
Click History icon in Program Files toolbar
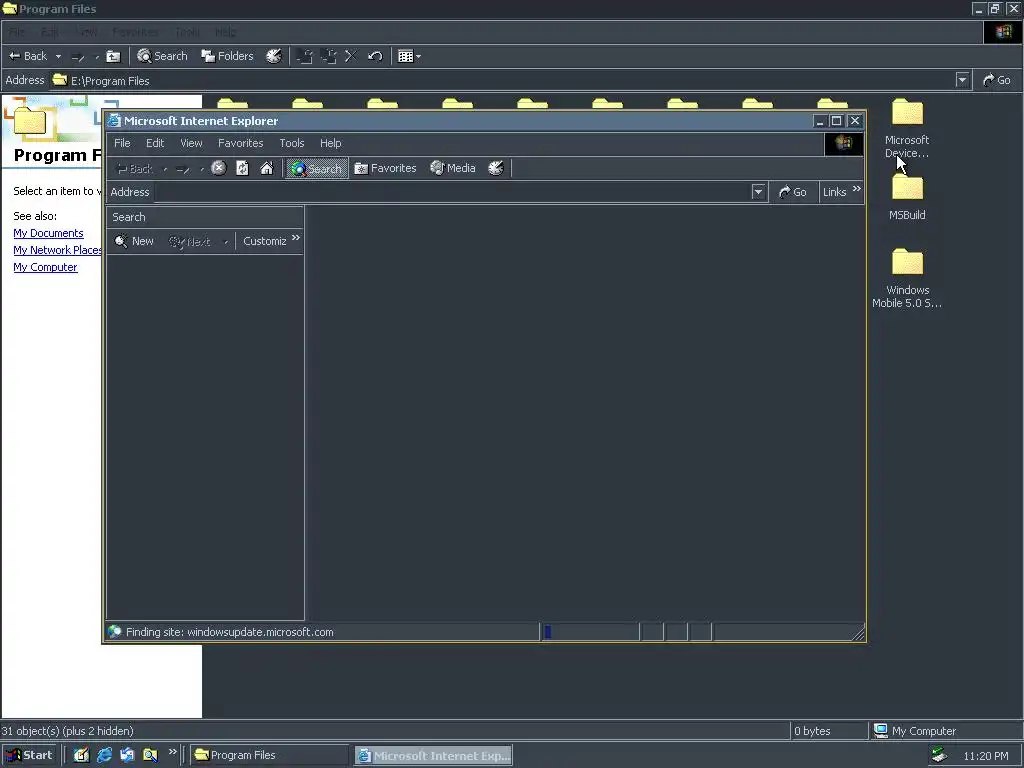(x=274, y=56)
